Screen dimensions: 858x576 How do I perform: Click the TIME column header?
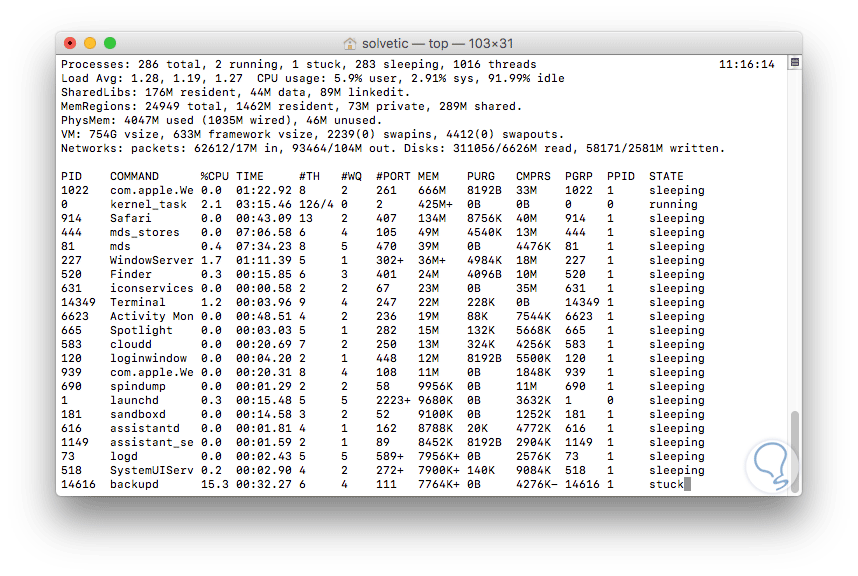coord(250,176)
